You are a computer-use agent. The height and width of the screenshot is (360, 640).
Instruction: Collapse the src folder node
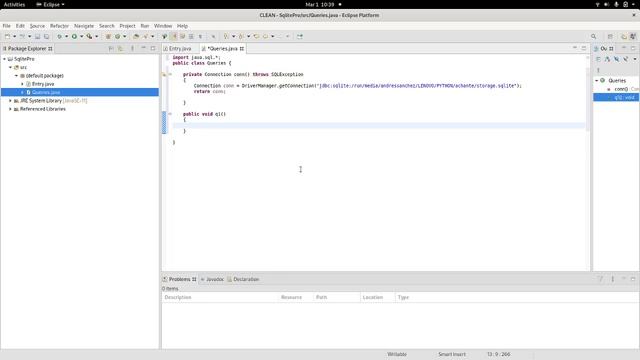pos(10,67)
